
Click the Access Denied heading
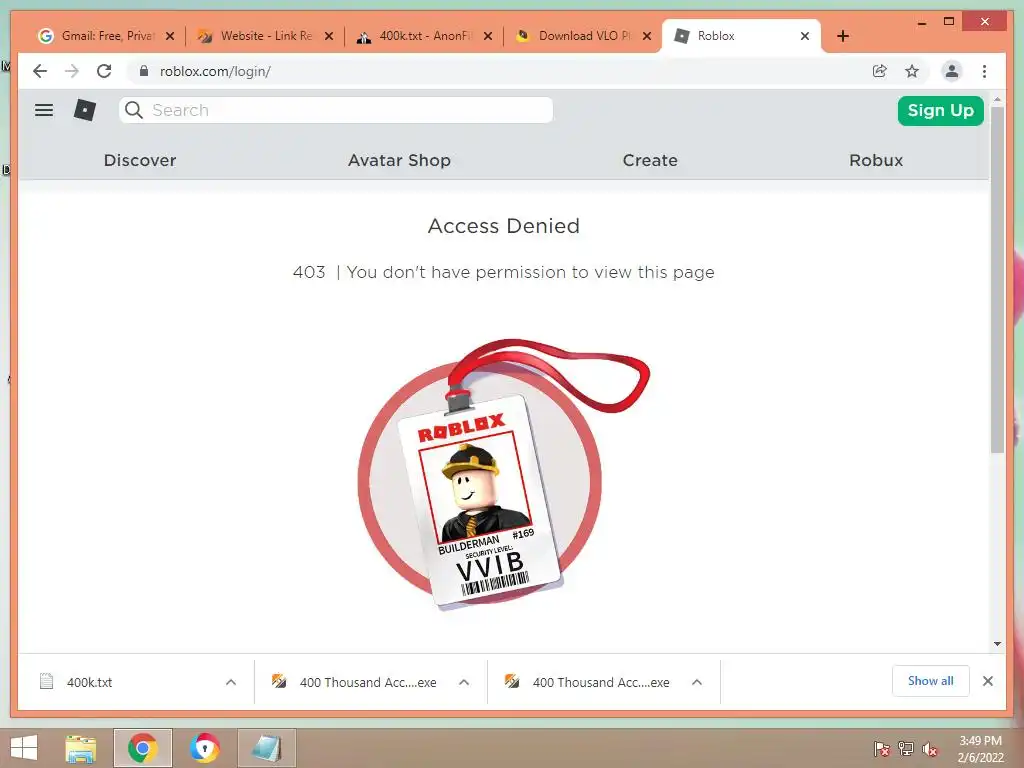[504, 226]
